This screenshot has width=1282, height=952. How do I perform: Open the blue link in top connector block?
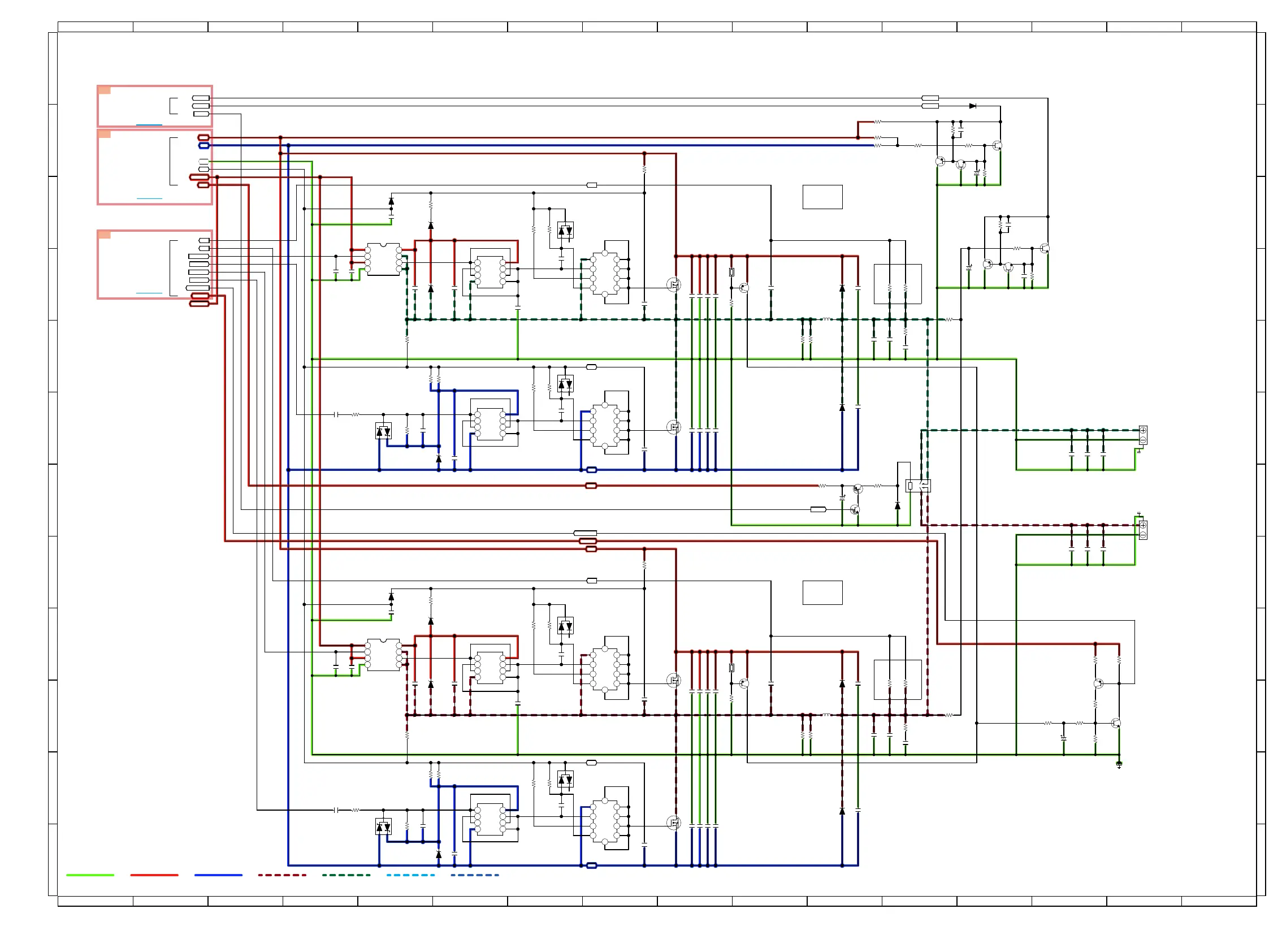[149, 125]
